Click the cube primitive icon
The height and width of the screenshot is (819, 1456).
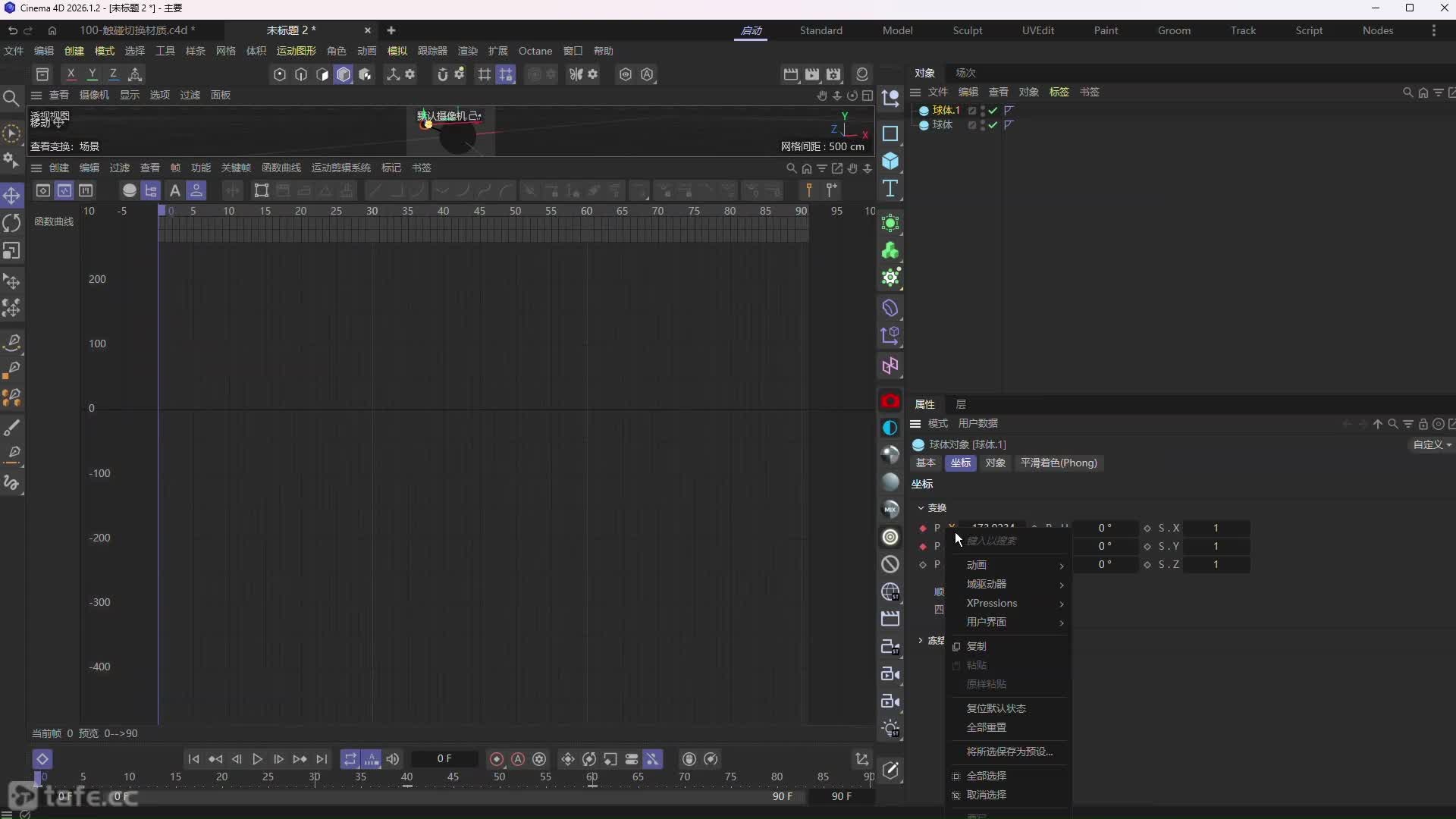tap(890, 162)
